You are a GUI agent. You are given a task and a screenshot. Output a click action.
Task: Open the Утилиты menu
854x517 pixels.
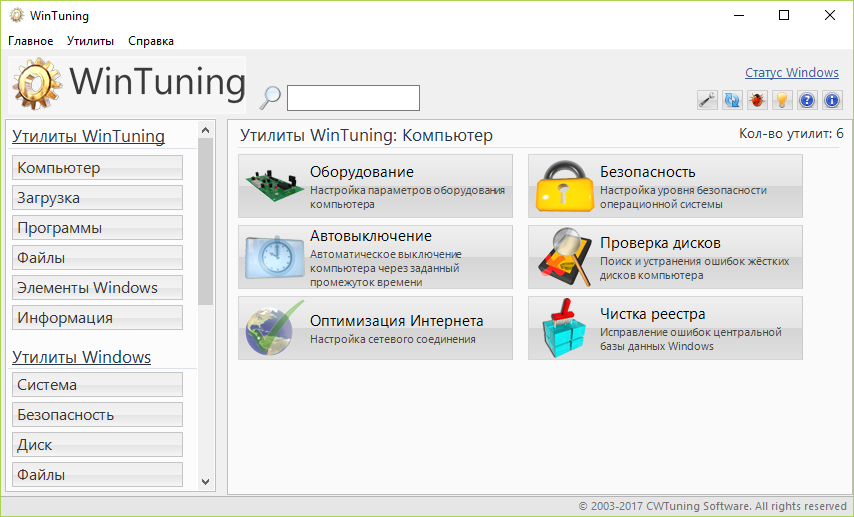click(x=90, y=41)
